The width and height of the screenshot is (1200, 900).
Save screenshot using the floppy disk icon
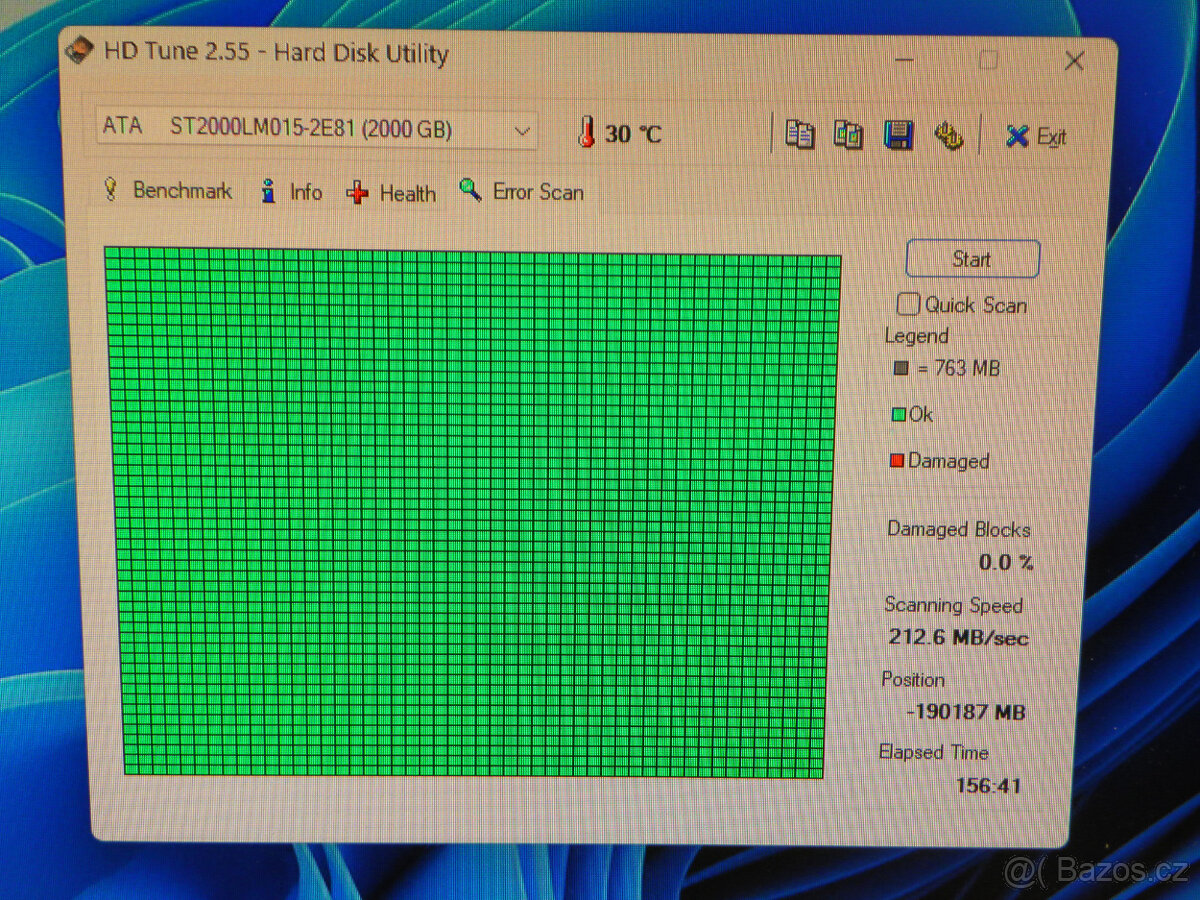click(x=898, y=133)
